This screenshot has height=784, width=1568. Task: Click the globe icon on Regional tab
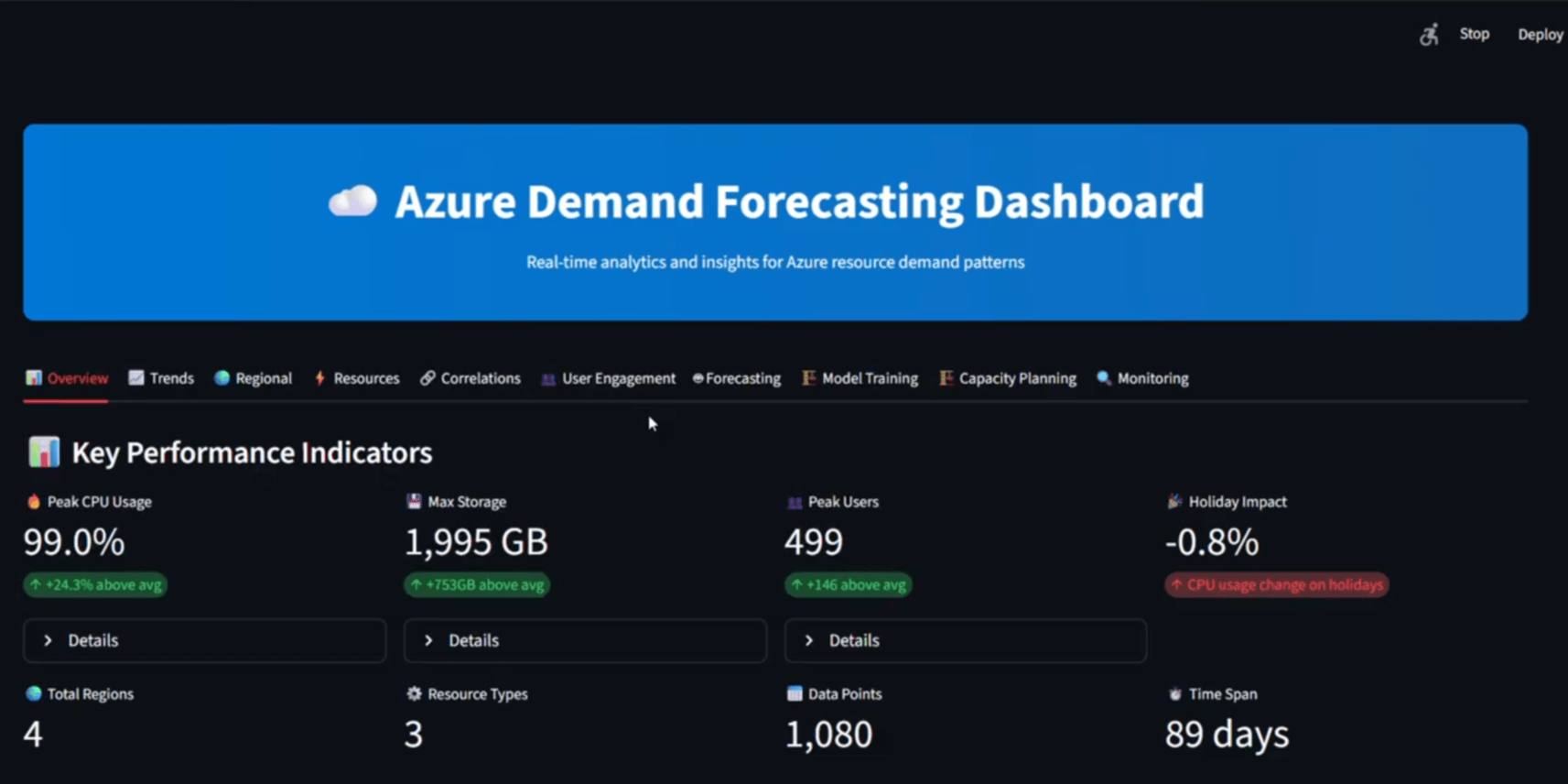[x=222, y=377]
